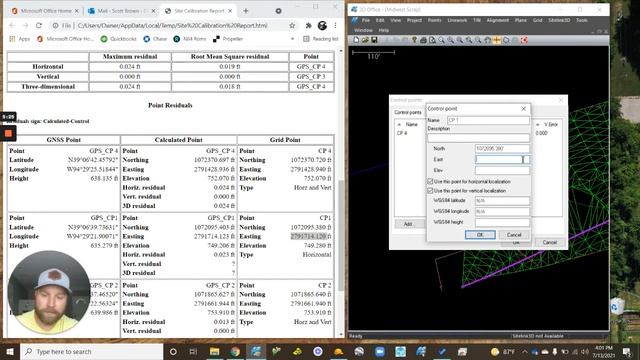Click the Description field
Viewport: 640px width, 360px height.
coord(478,138)
